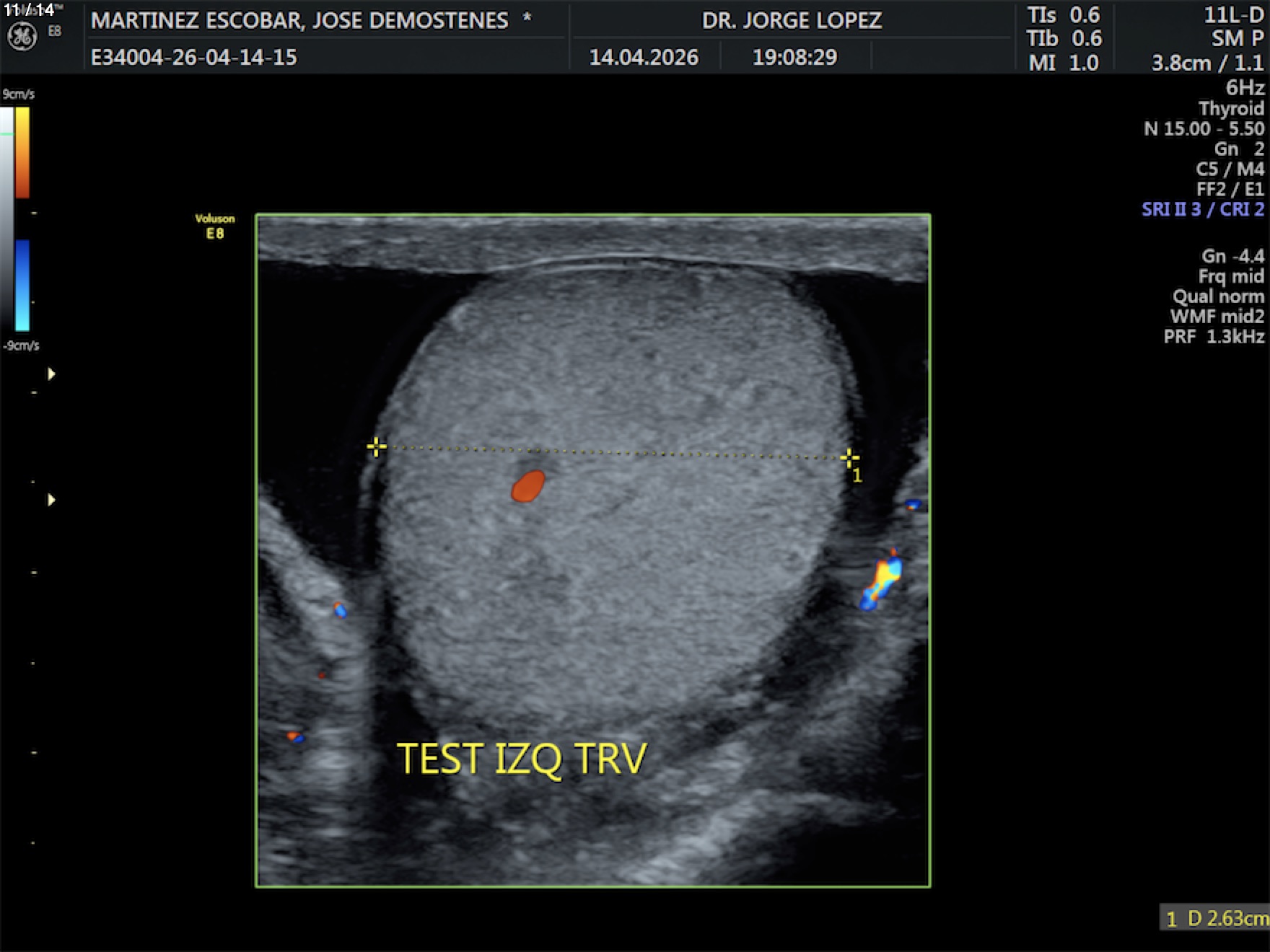
Task: Click the red Doppler flow spot inside testis
Action: pyautogui.click(x=528, y=486)
